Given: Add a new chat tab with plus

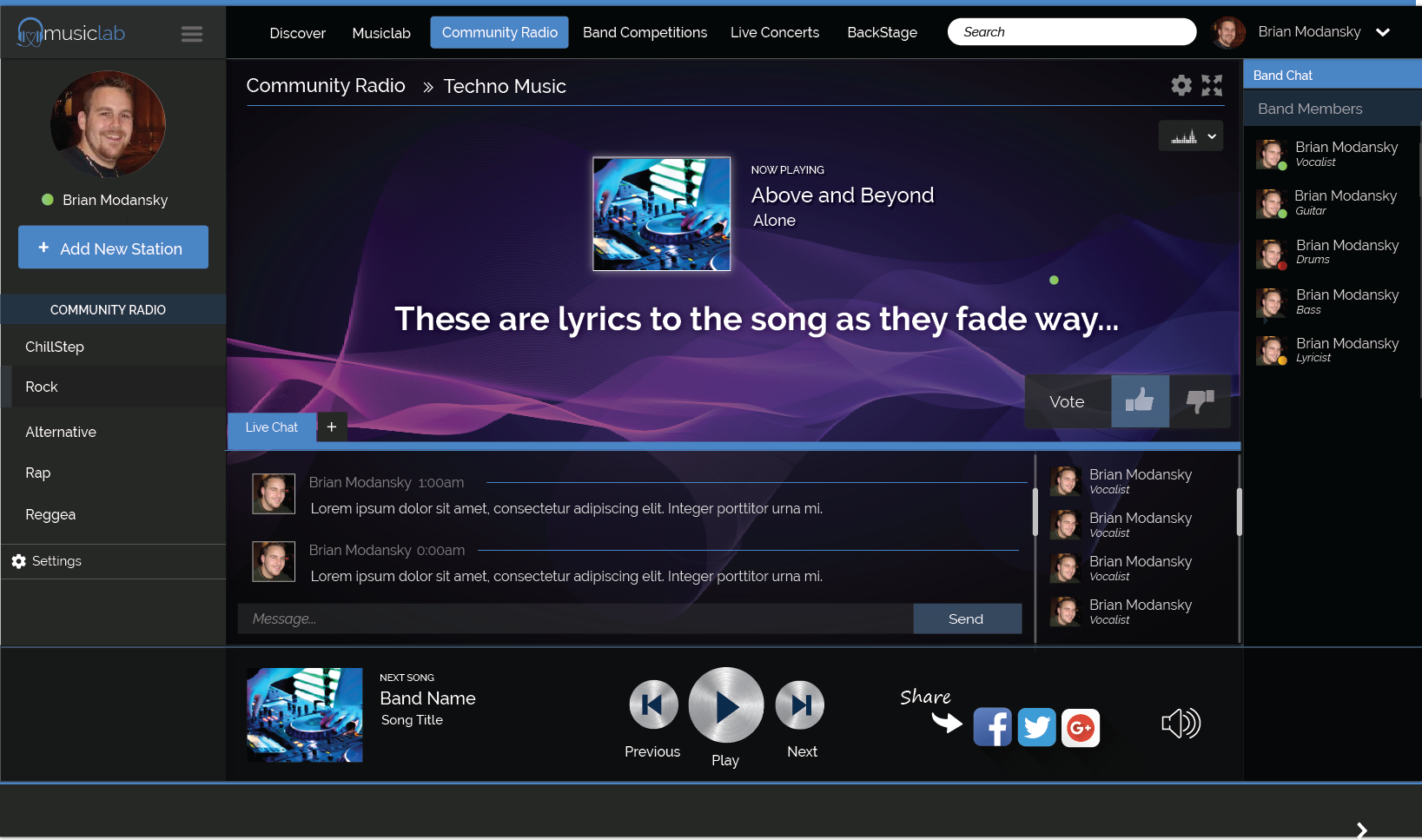Looking at the screenshot, I should point(332,427).
